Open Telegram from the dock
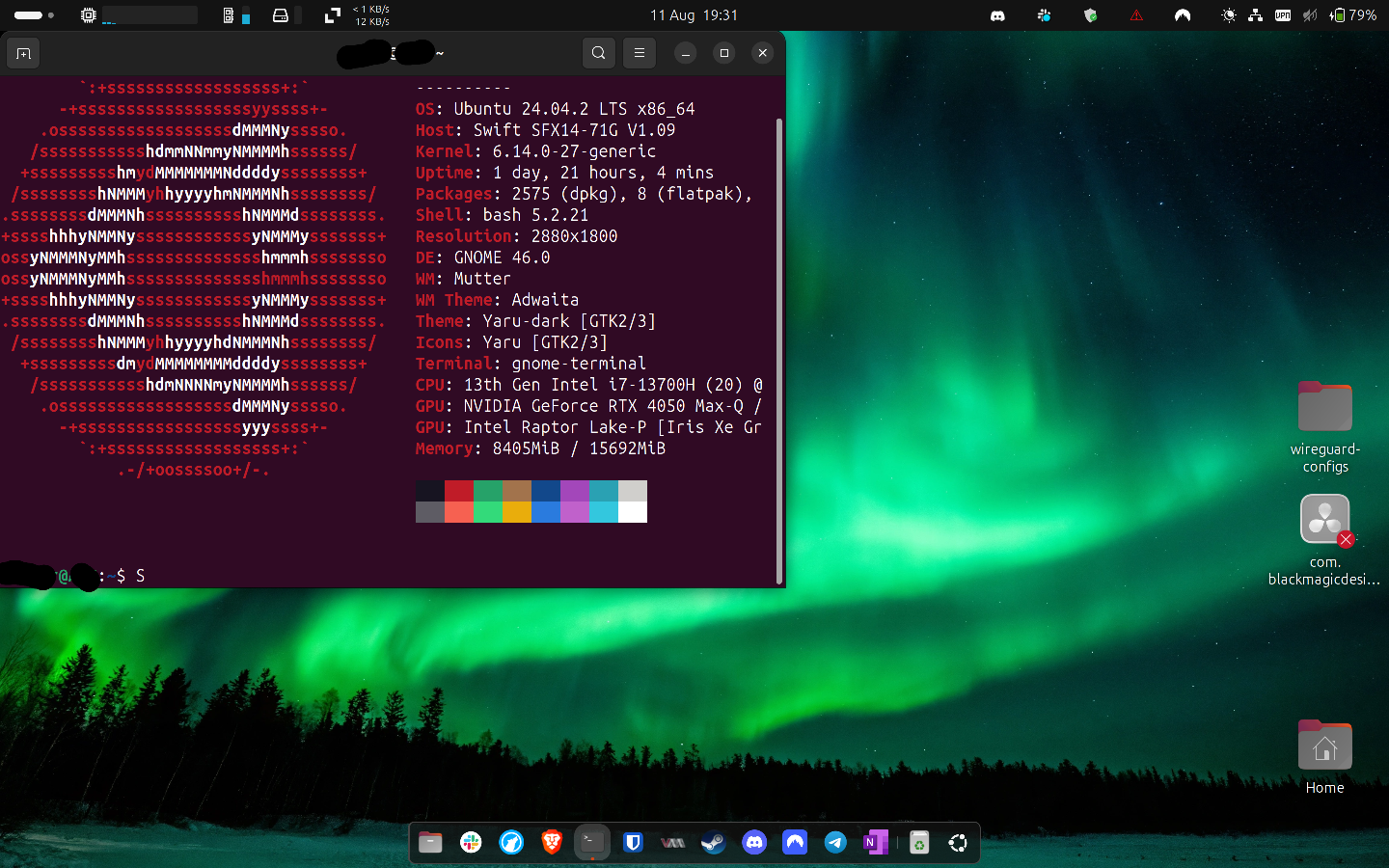The height and width of the screenshot is (868, 1389). point(835,843)
